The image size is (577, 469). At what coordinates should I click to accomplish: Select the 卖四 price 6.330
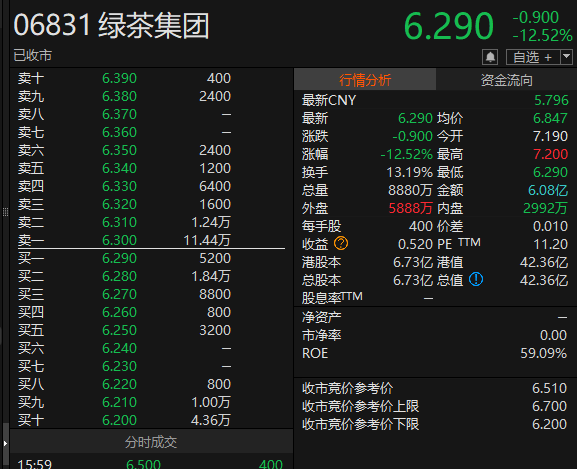119,186
